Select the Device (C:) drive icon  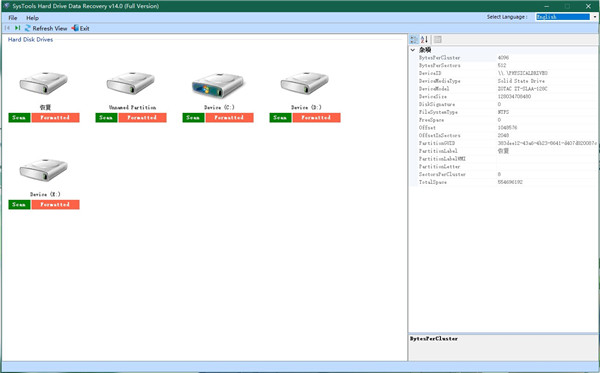[x=218, y=85]
